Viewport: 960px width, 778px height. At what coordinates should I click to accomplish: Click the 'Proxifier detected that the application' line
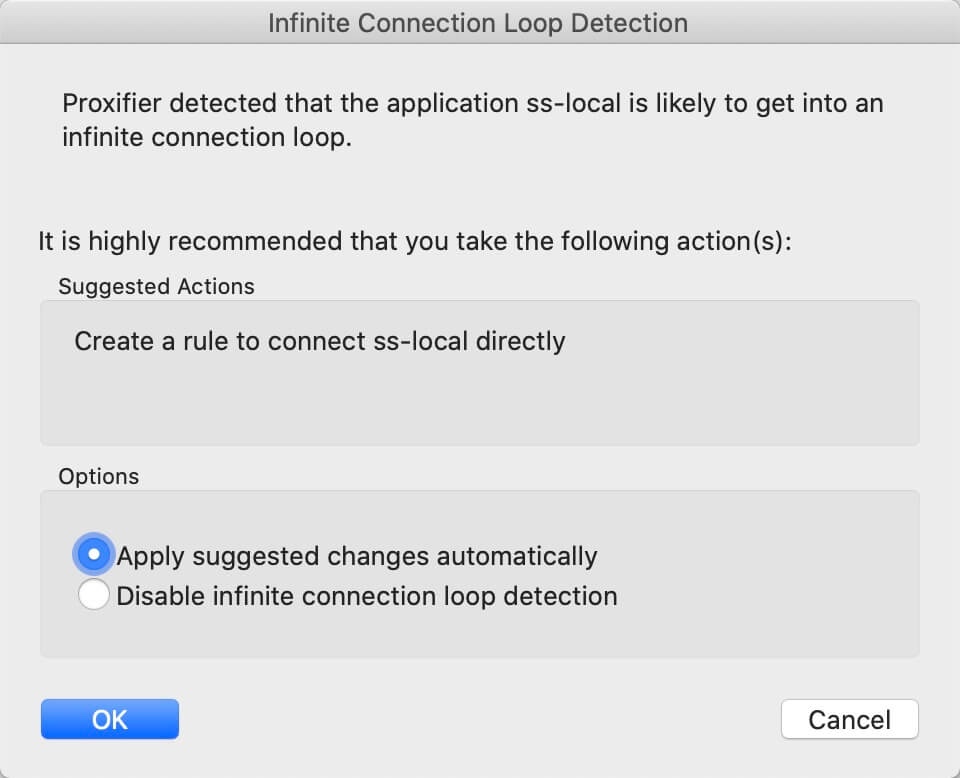point(472,104)
